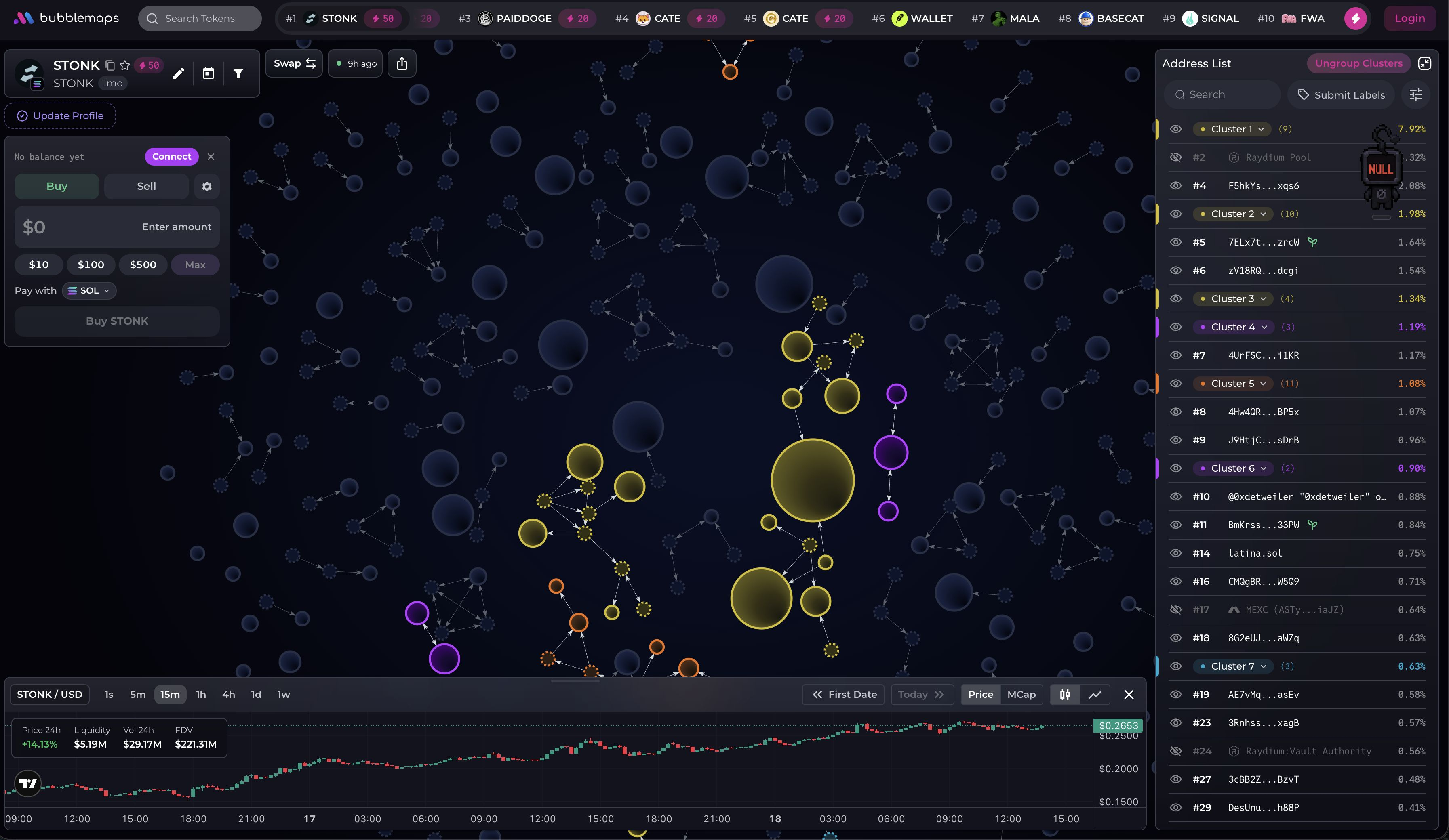Image resolution: width=1449 pixels, height=840 pixels.
Task: Open the calendar date icon
Action: [x=208, y=73]
